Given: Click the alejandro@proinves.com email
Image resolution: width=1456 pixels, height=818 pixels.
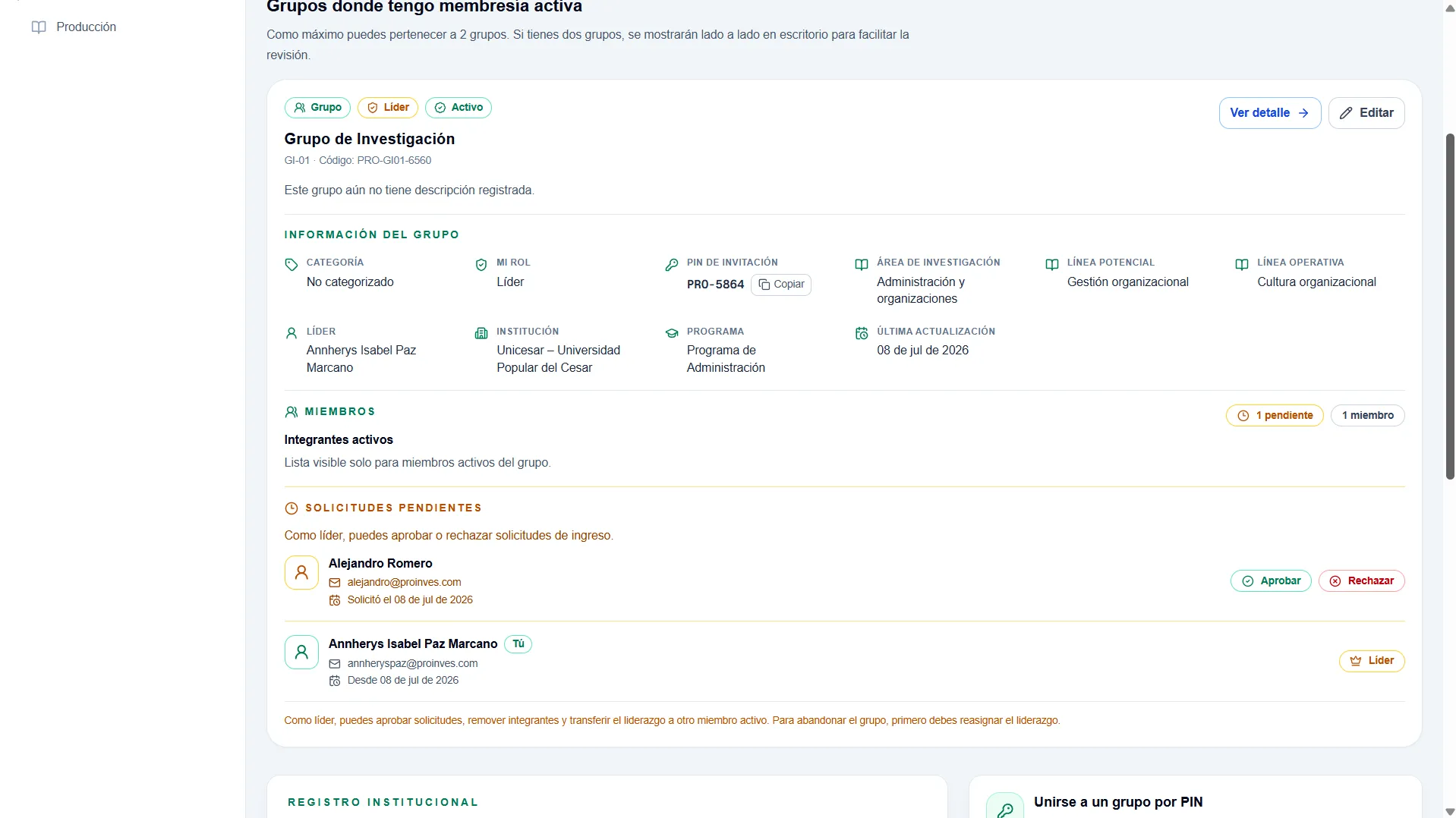Looking at the screenshot, I should click(404, 583).
